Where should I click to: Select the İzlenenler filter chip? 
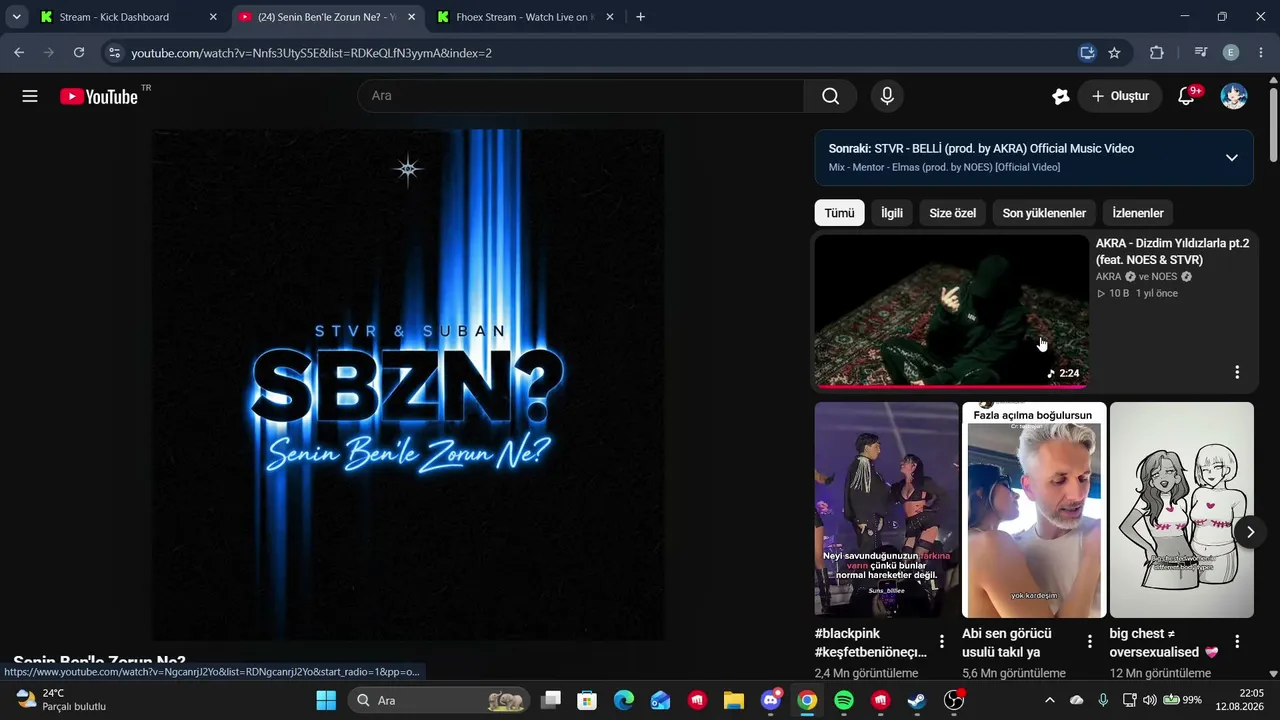(1138, 213)
